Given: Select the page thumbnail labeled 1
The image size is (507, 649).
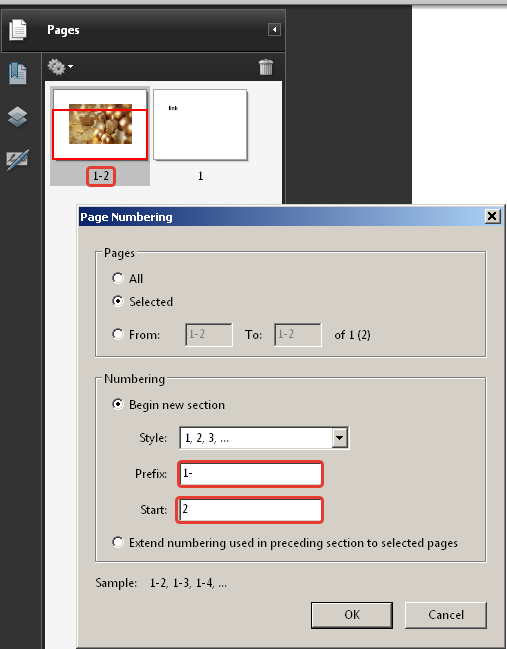Looking at the screenshot, I should click(x=200, y=125).
